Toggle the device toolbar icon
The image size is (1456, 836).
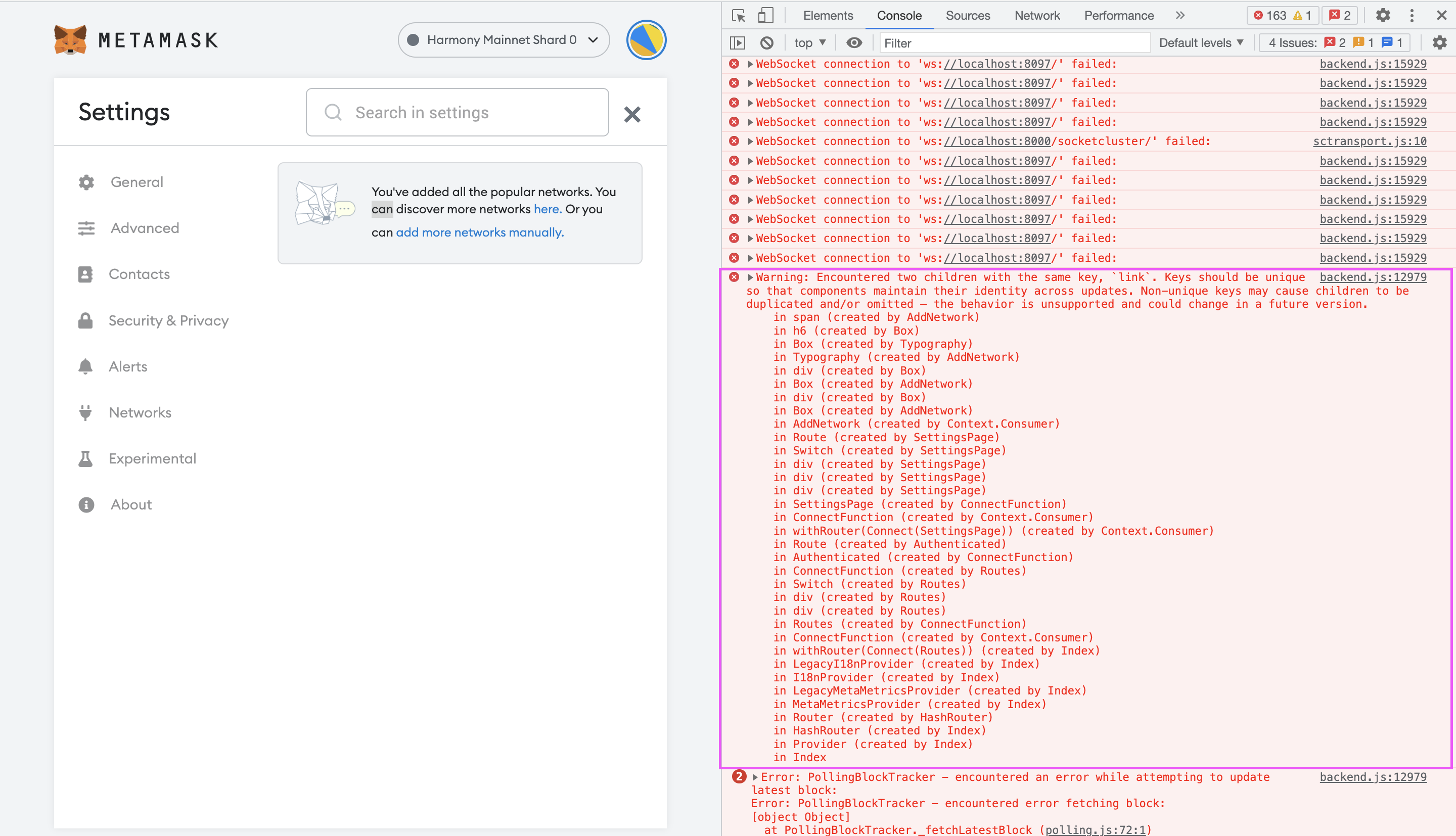(x=765, y=16)
